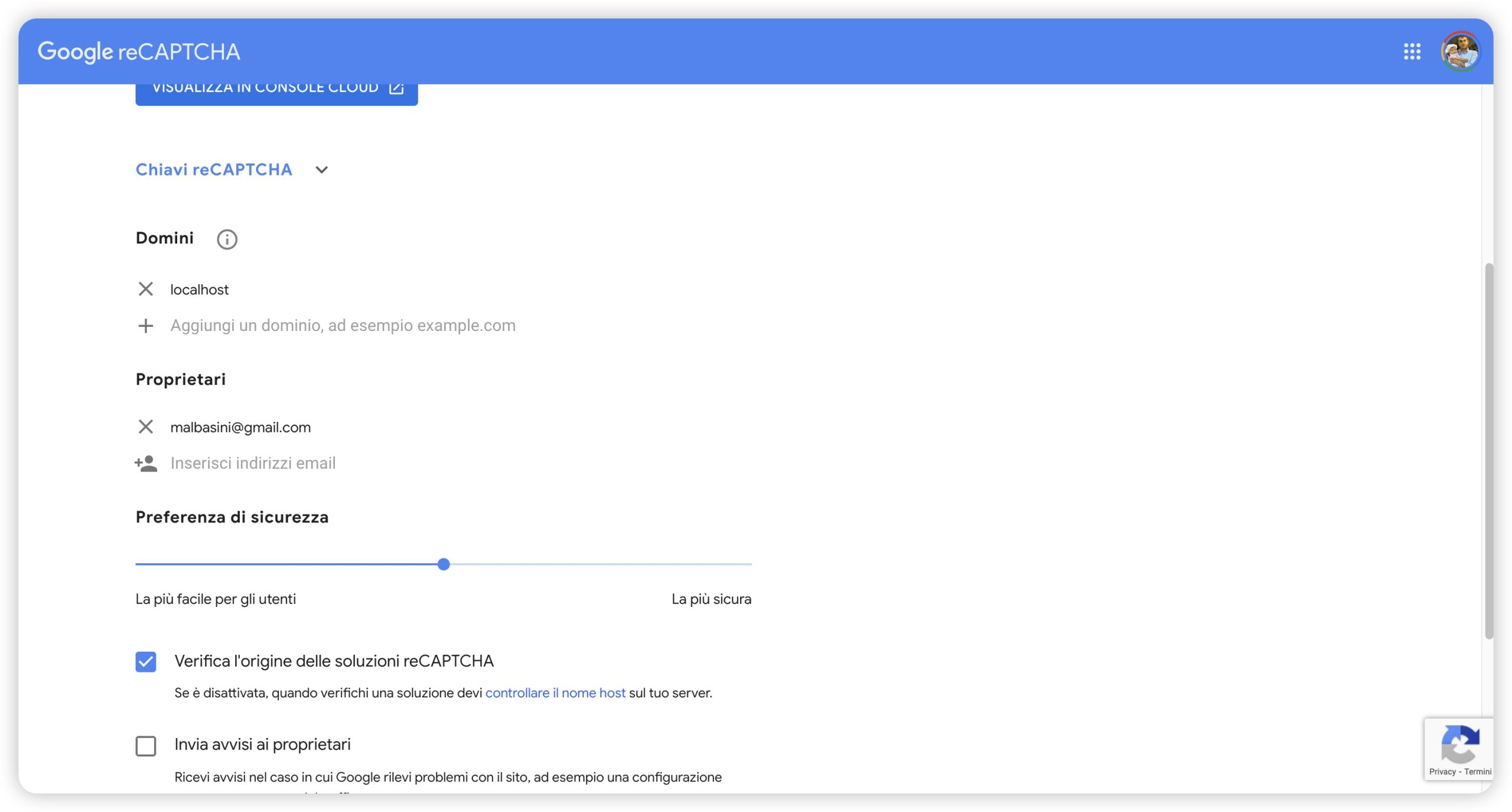Open Termini link in reCAPTCHA badge
1512x812 pixels.
(1478, 772)
